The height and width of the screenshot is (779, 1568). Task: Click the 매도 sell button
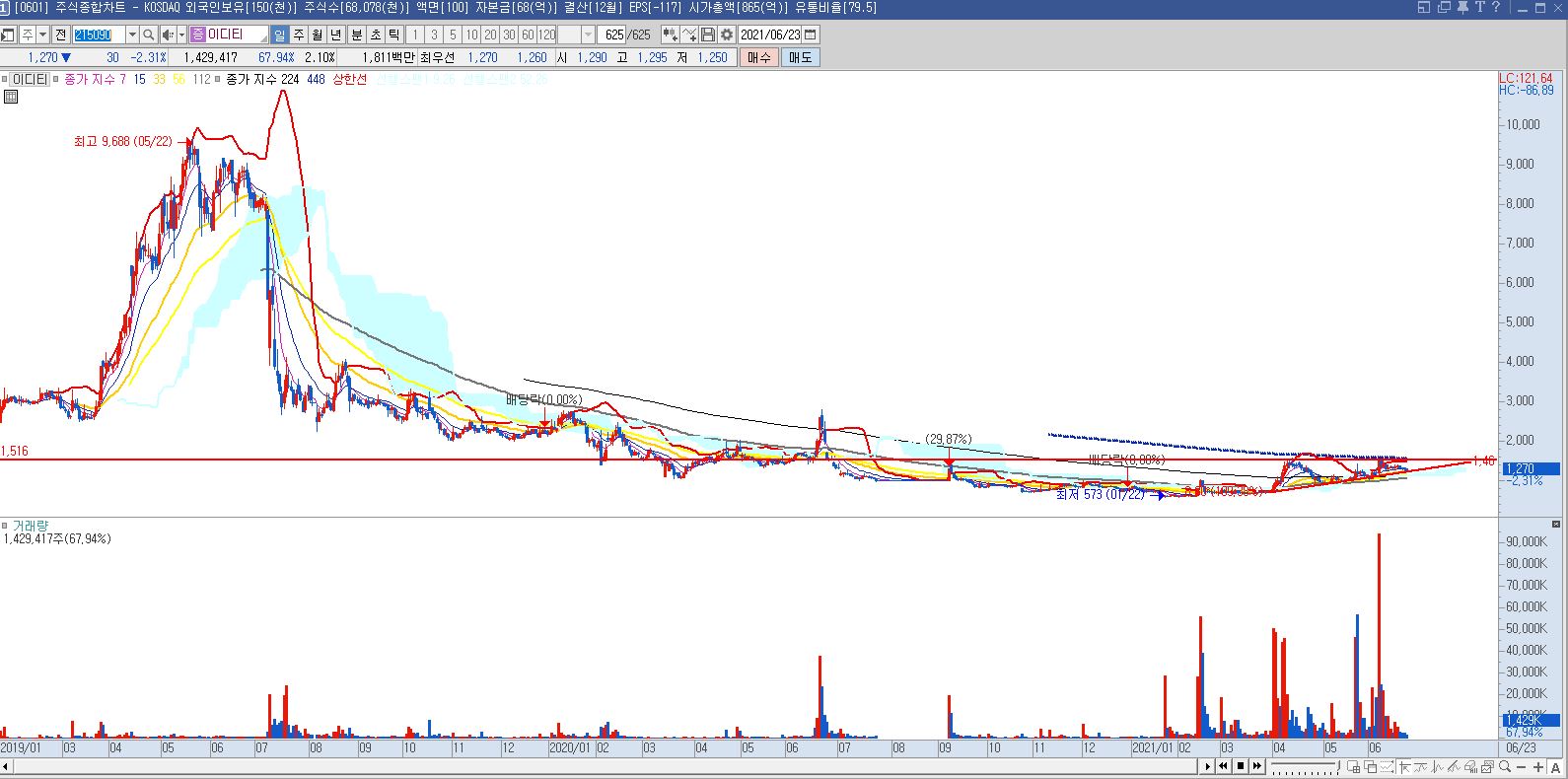(800, 57)
